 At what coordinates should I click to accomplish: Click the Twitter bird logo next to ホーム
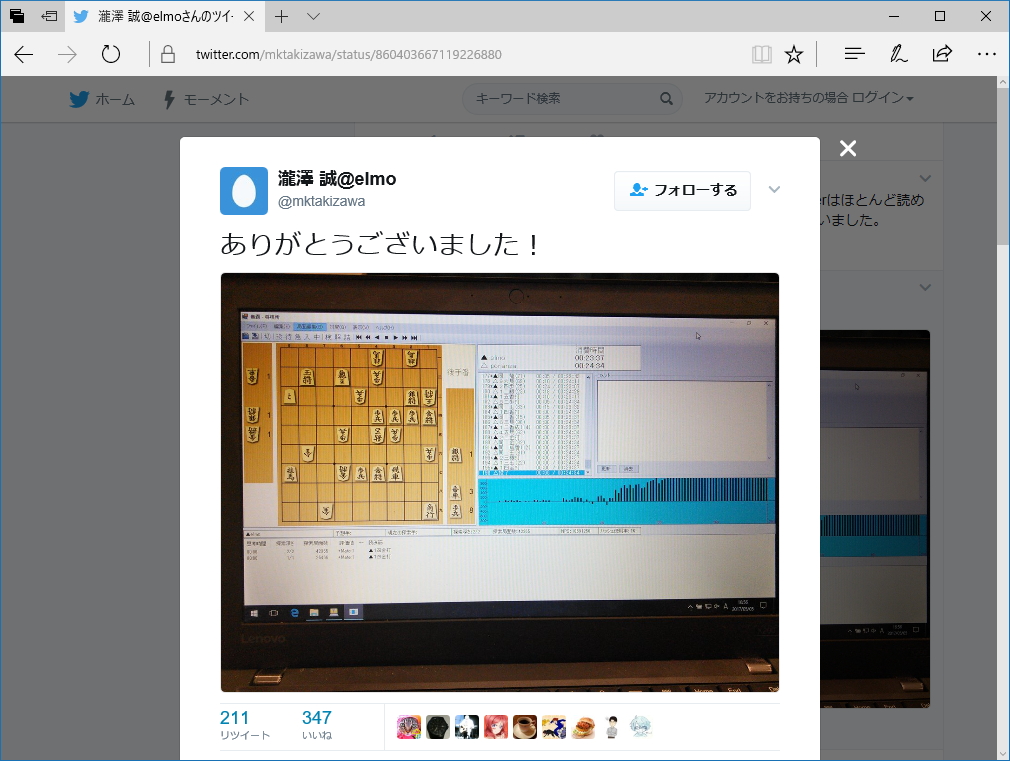point(77,99)
